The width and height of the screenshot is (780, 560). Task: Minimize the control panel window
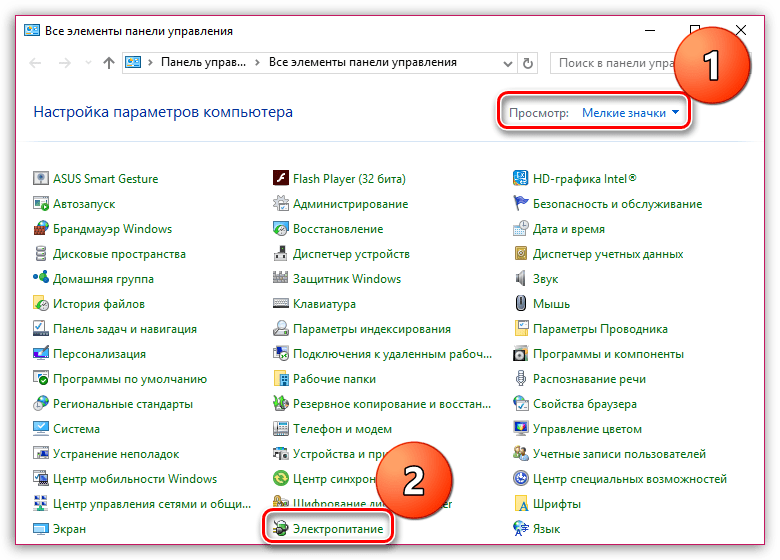point(650,30)
